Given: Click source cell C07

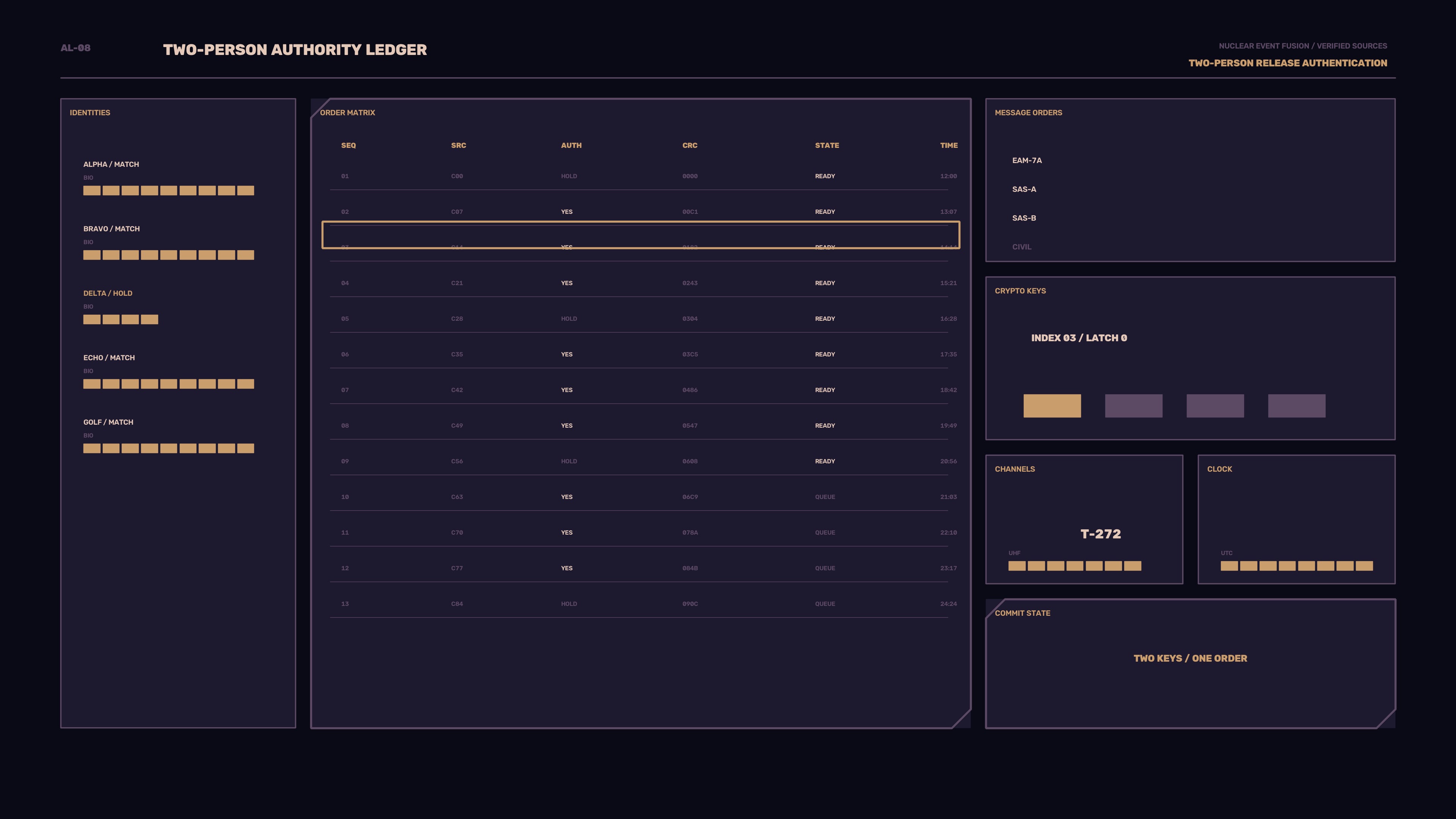Looking at the screenshot, I should [457, 212].
